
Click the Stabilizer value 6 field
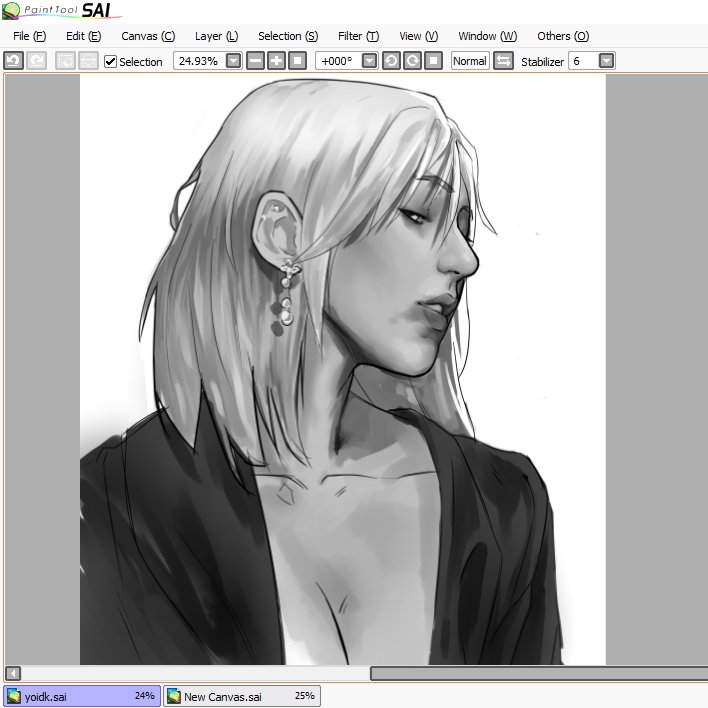(583, 61)
